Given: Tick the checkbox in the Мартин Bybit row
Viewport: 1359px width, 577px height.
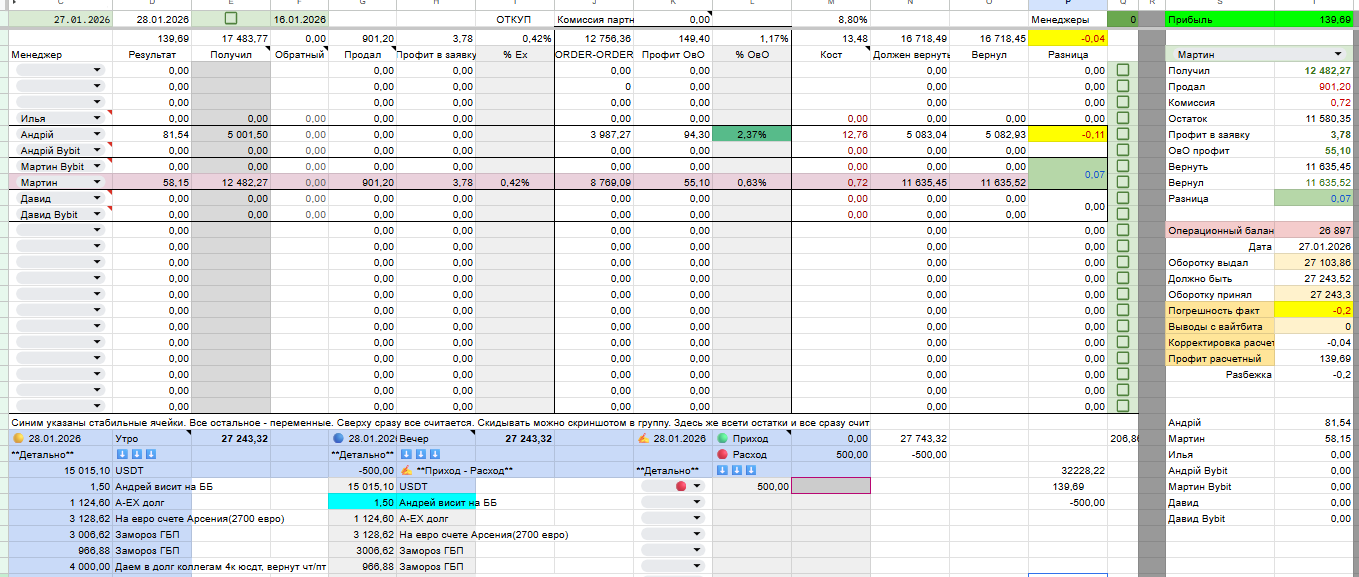Looking at the screenshot, I should pyautogui.click(x=1122, y=166).
